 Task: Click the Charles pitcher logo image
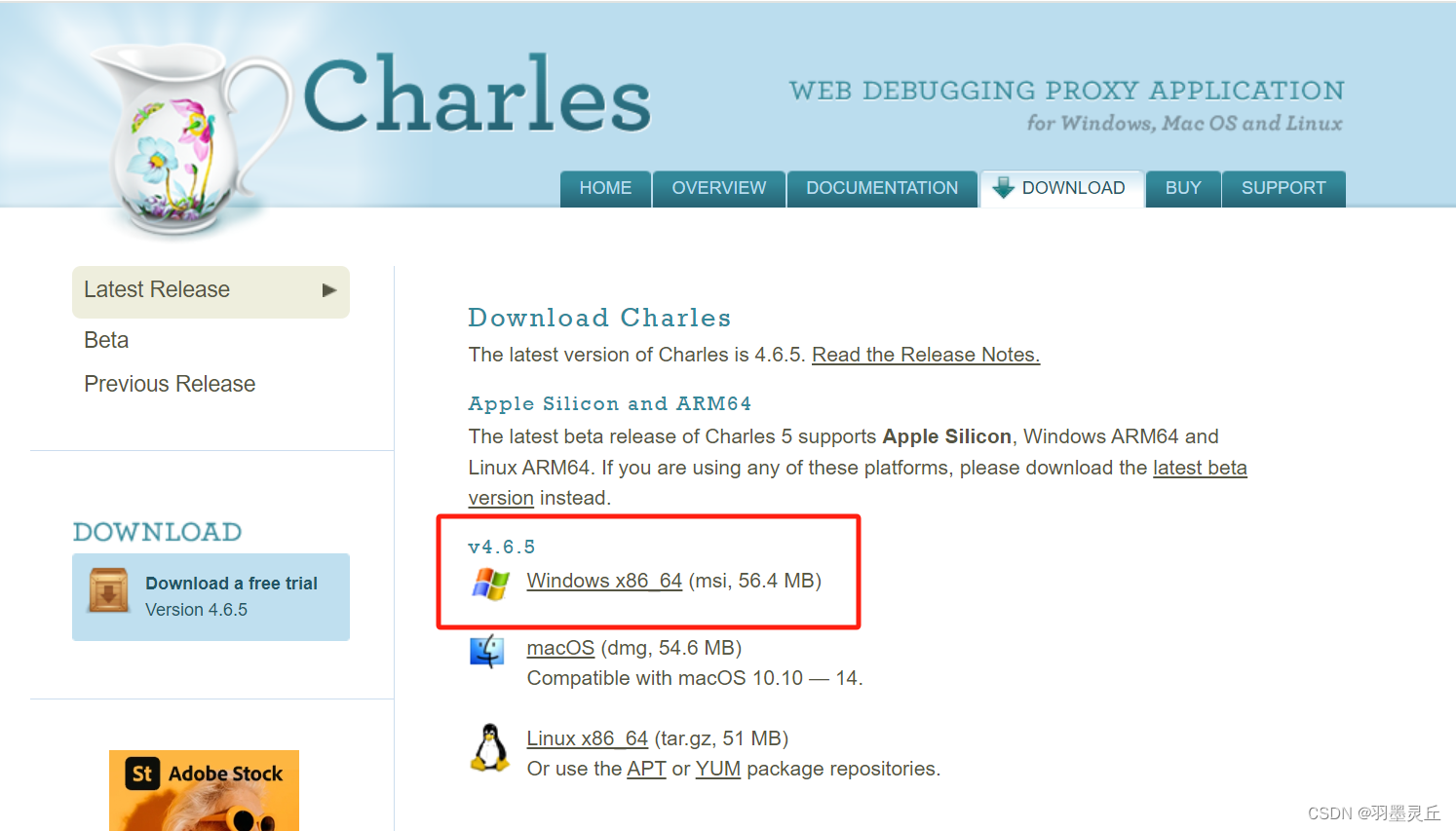tap(190, 138)
